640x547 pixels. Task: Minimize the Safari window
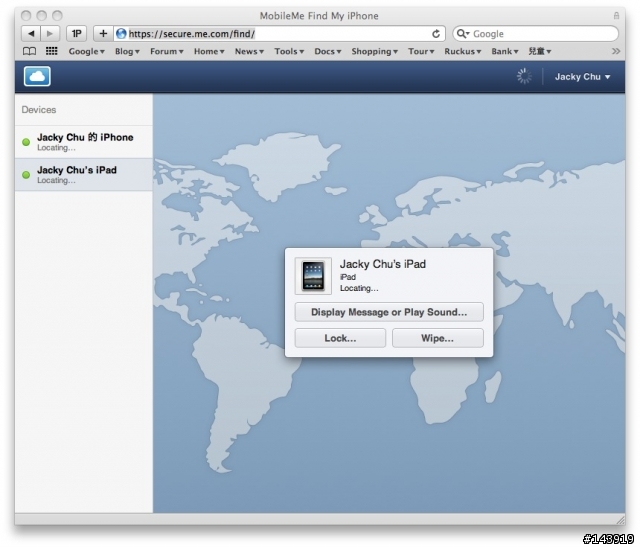pyautogui.click(x=42, y=16)
